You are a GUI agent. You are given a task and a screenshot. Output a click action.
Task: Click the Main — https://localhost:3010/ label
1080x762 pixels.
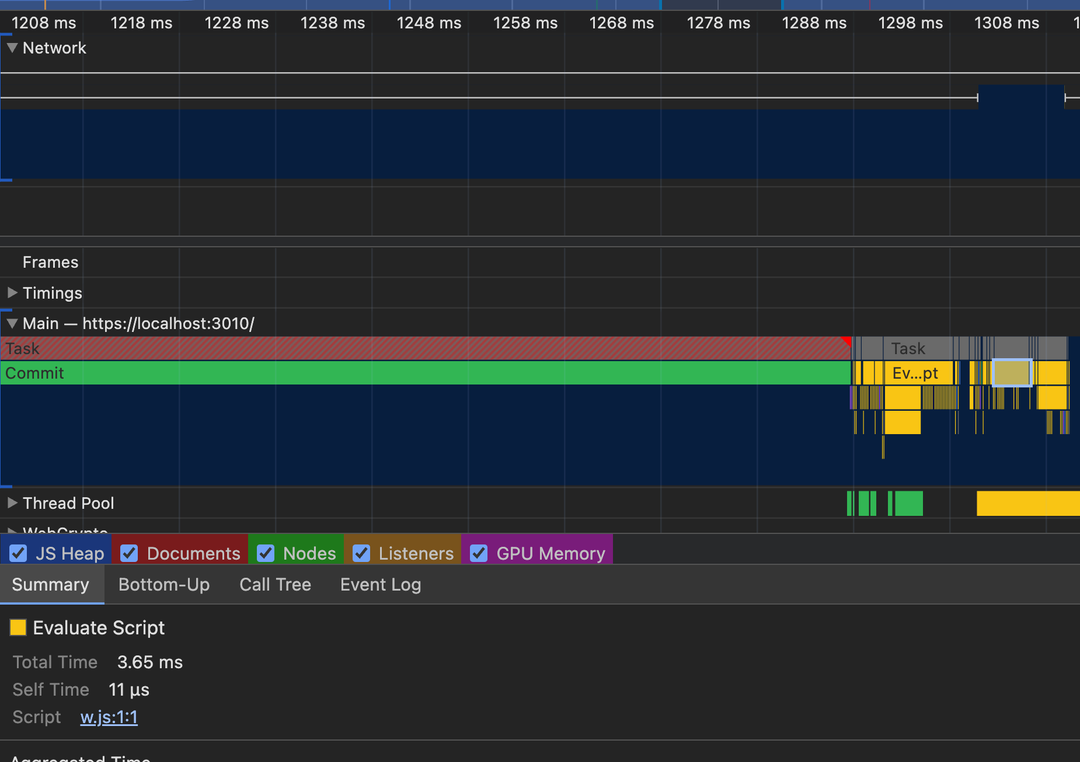(138, 323)
